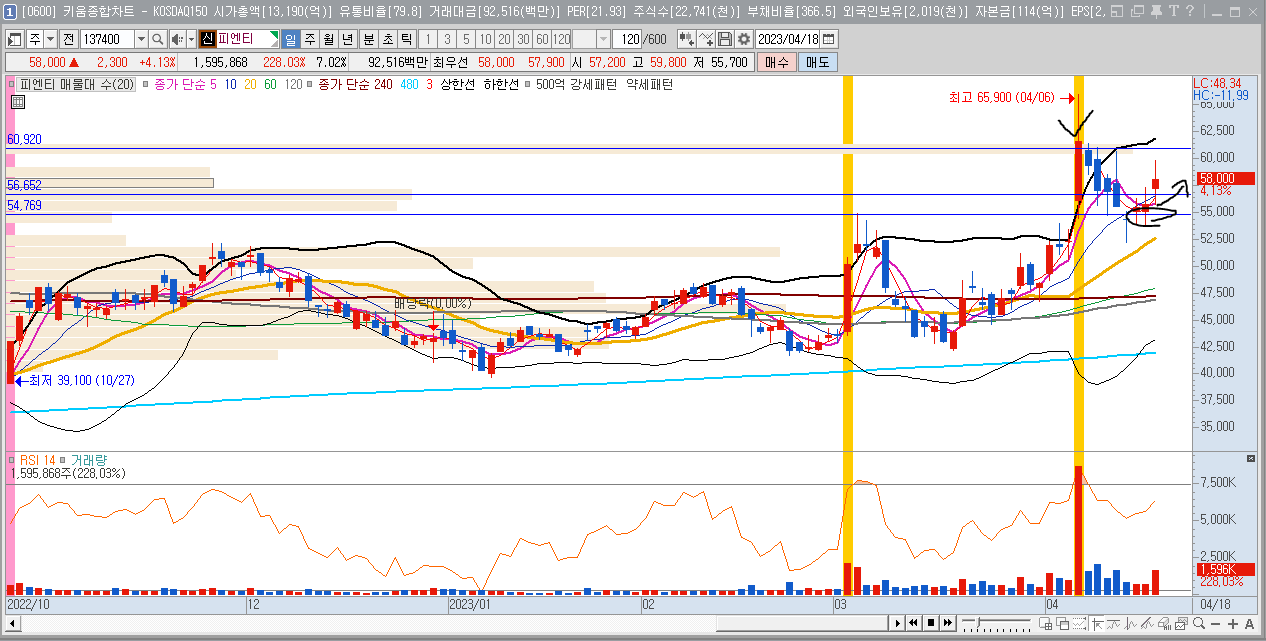Play the chart replay
The width and height of the screenshot is (1266, 641).
point(898,624)
